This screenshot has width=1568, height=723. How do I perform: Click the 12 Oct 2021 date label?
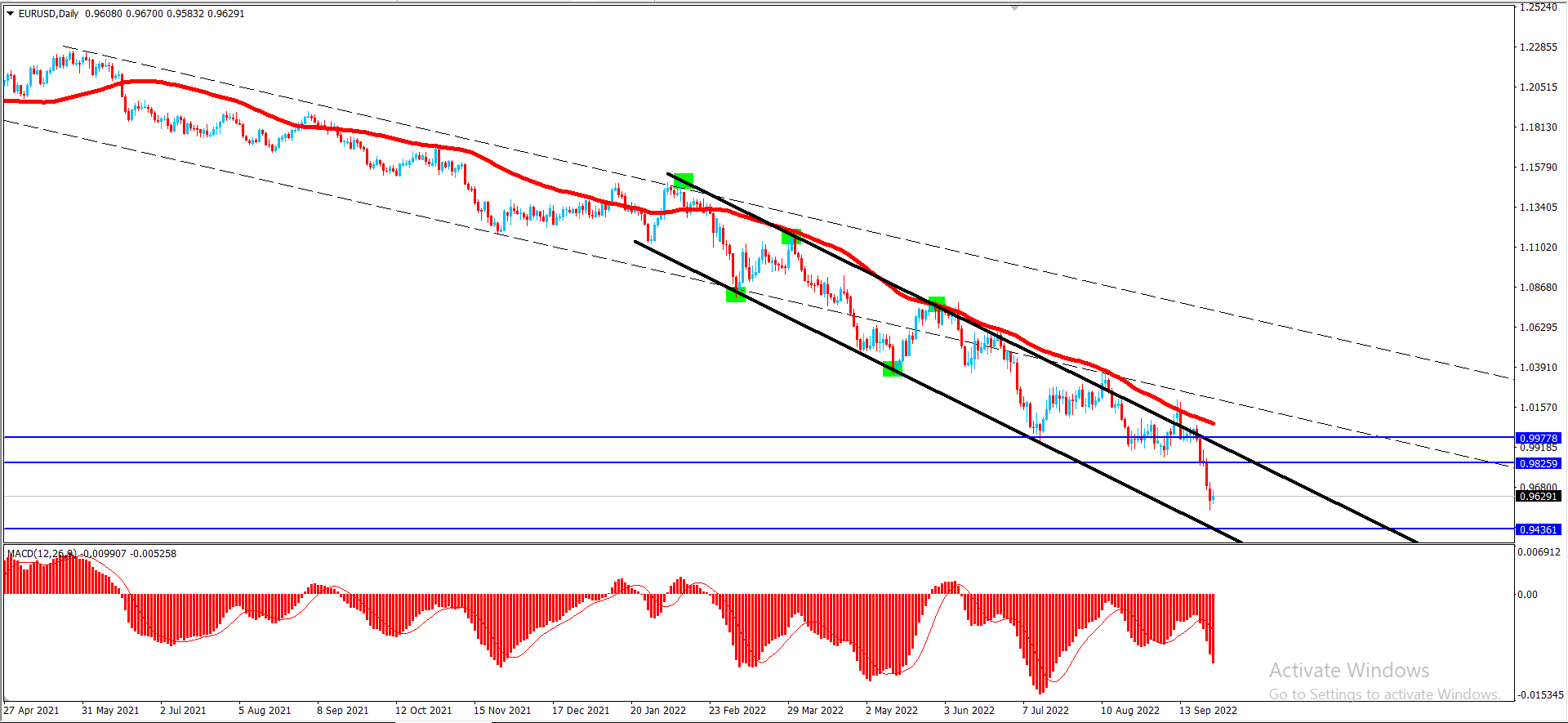pyautogui.click(x=424, y=710)
